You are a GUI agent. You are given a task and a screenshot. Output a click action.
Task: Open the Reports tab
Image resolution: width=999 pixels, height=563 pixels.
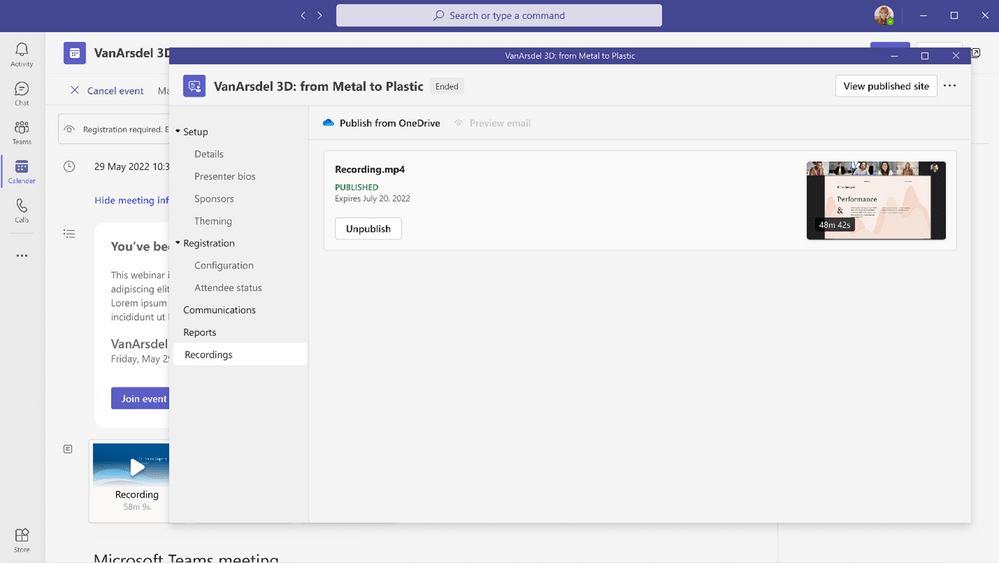(200, 332)
